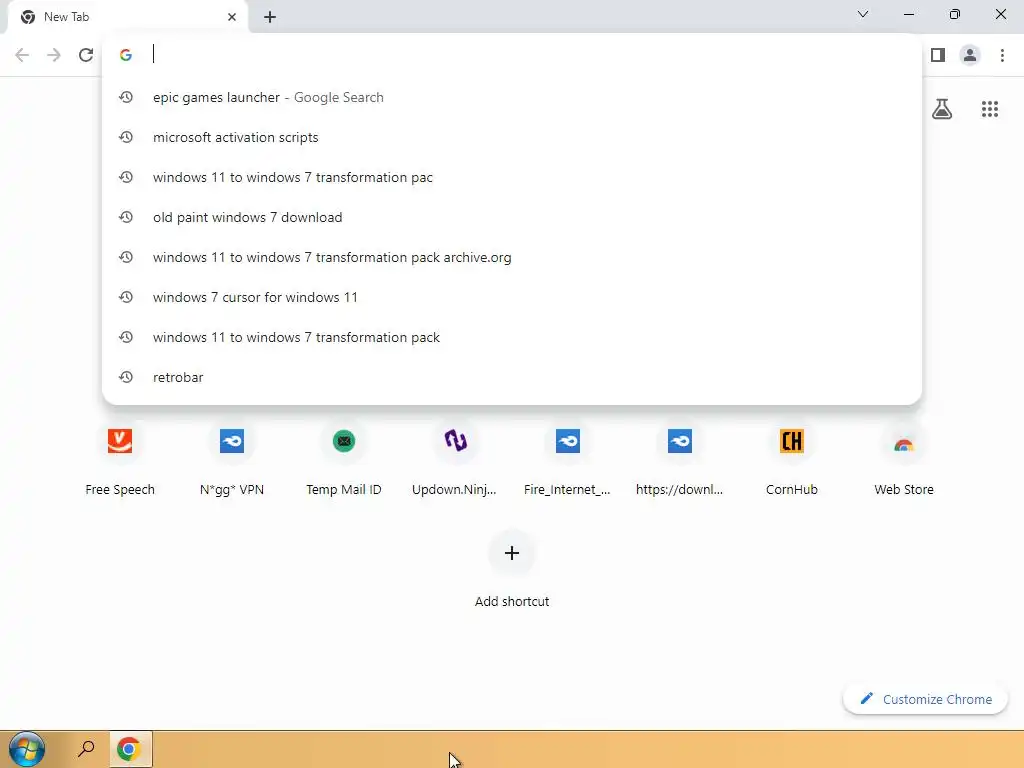Screen dimensions: 1024x768
Task: Click the Chrome taskbar icon
Action: coord(129,749)
